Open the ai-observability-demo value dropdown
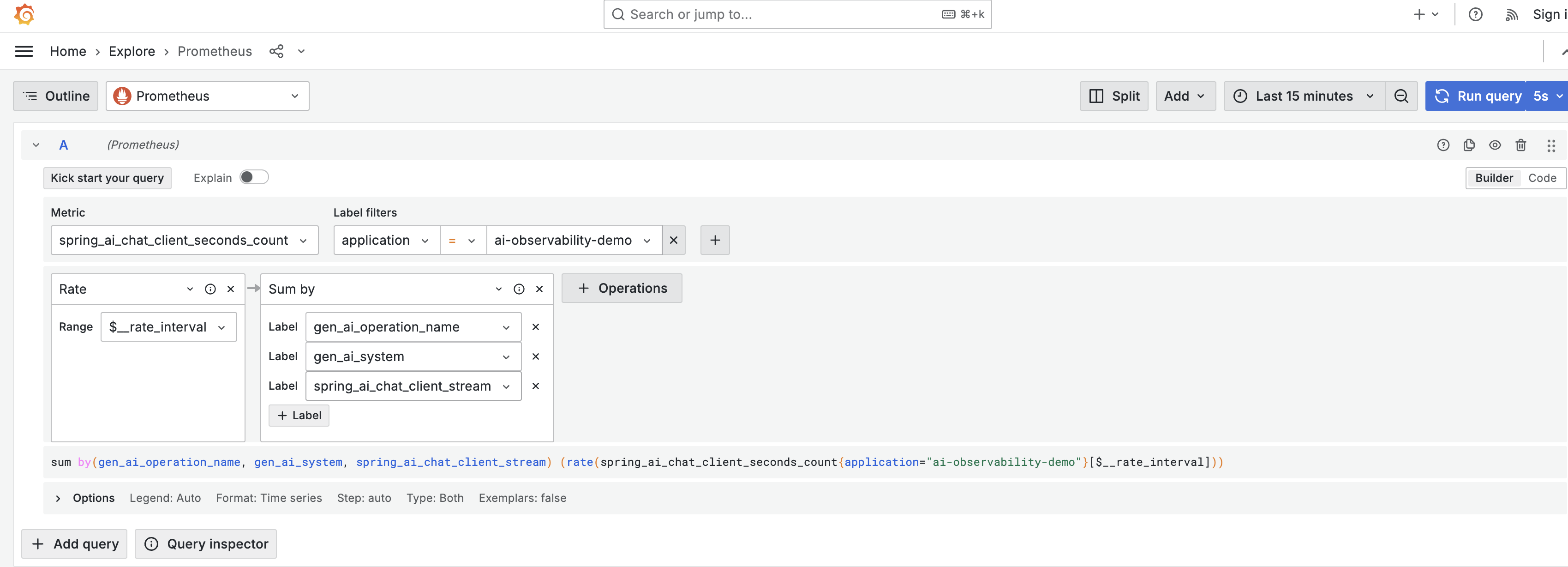 coord(574,240)
